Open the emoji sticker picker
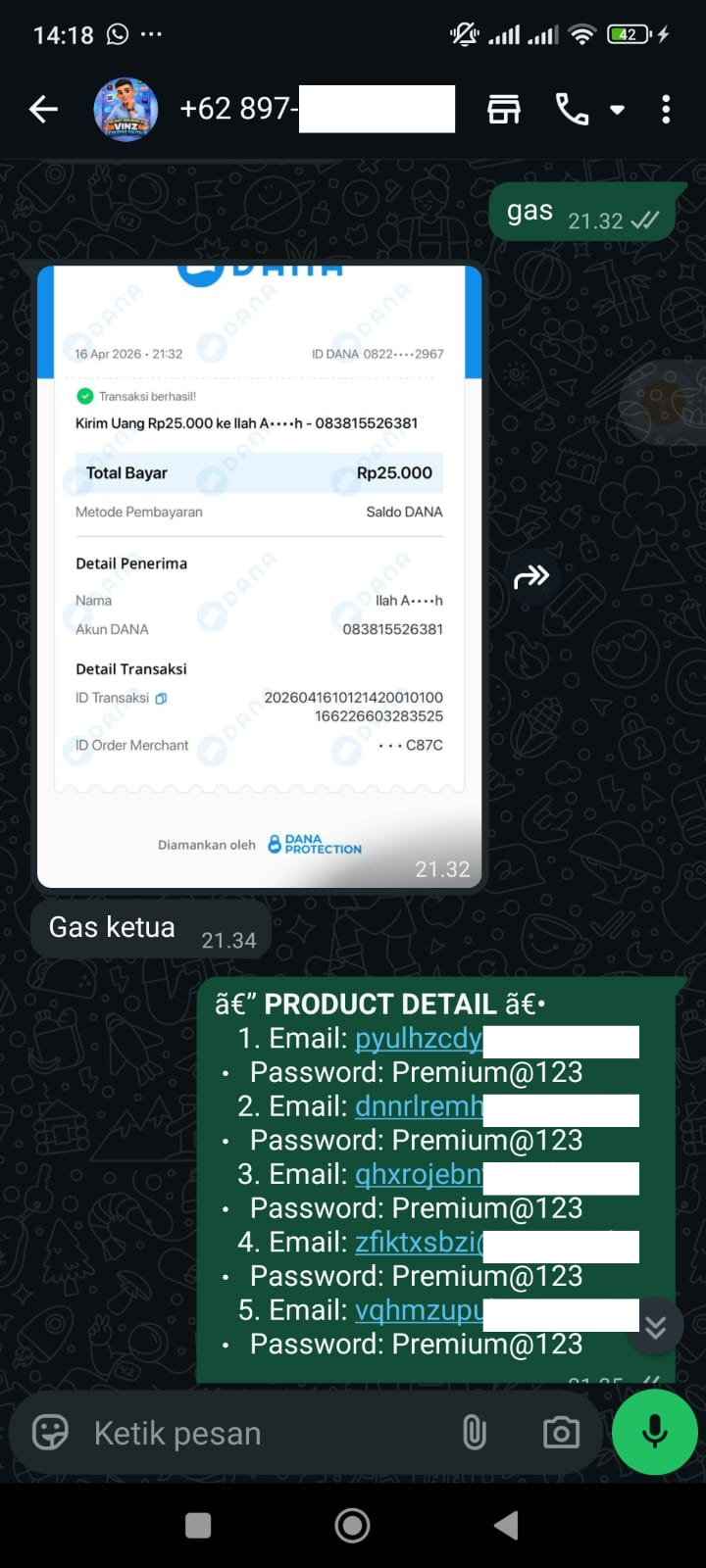 (x=50, y=1433)
